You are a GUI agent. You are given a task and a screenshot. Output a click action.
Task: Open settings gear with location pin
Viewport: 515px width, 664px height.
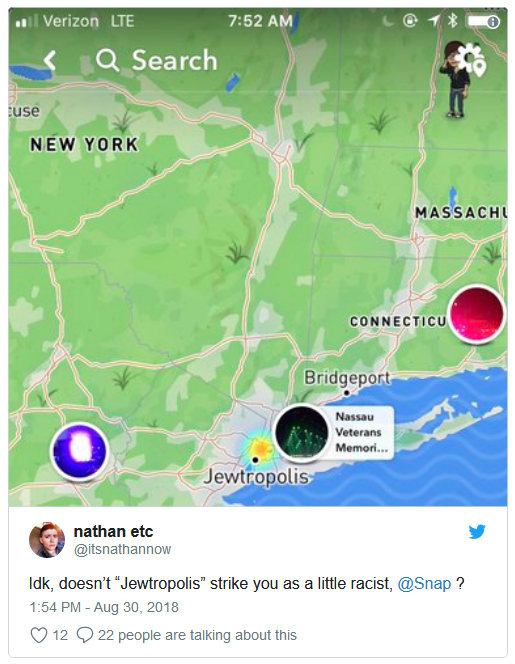pos(473,59)
